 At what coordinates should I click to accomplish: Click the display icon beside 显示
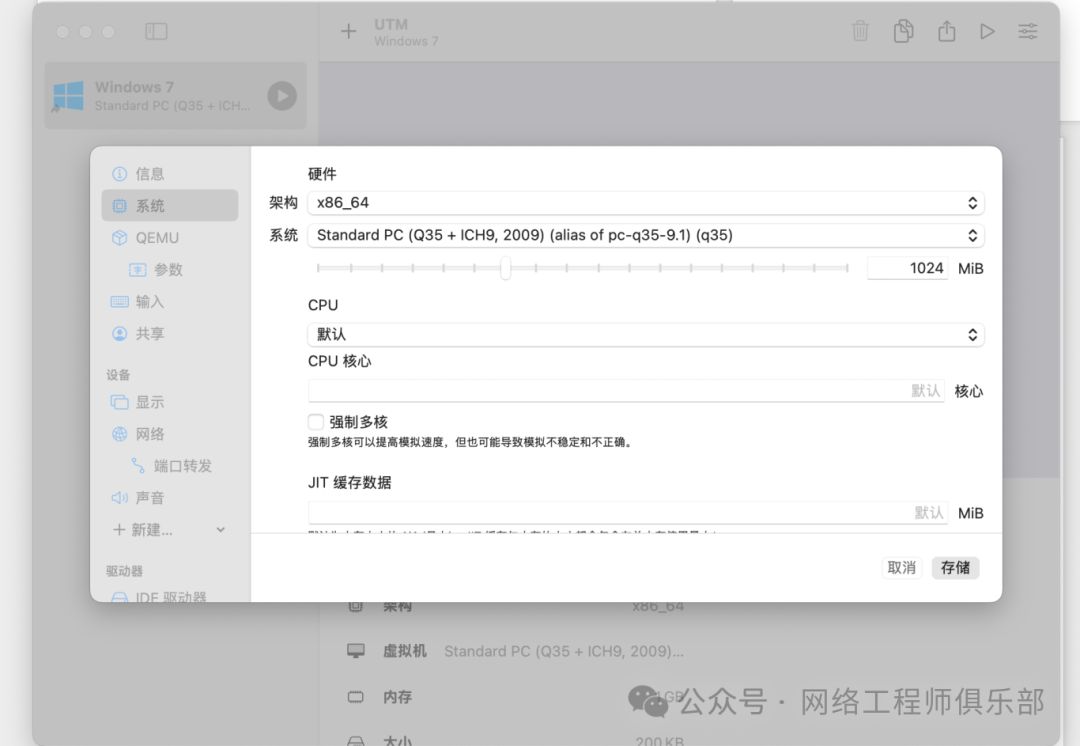click(120, 402)
